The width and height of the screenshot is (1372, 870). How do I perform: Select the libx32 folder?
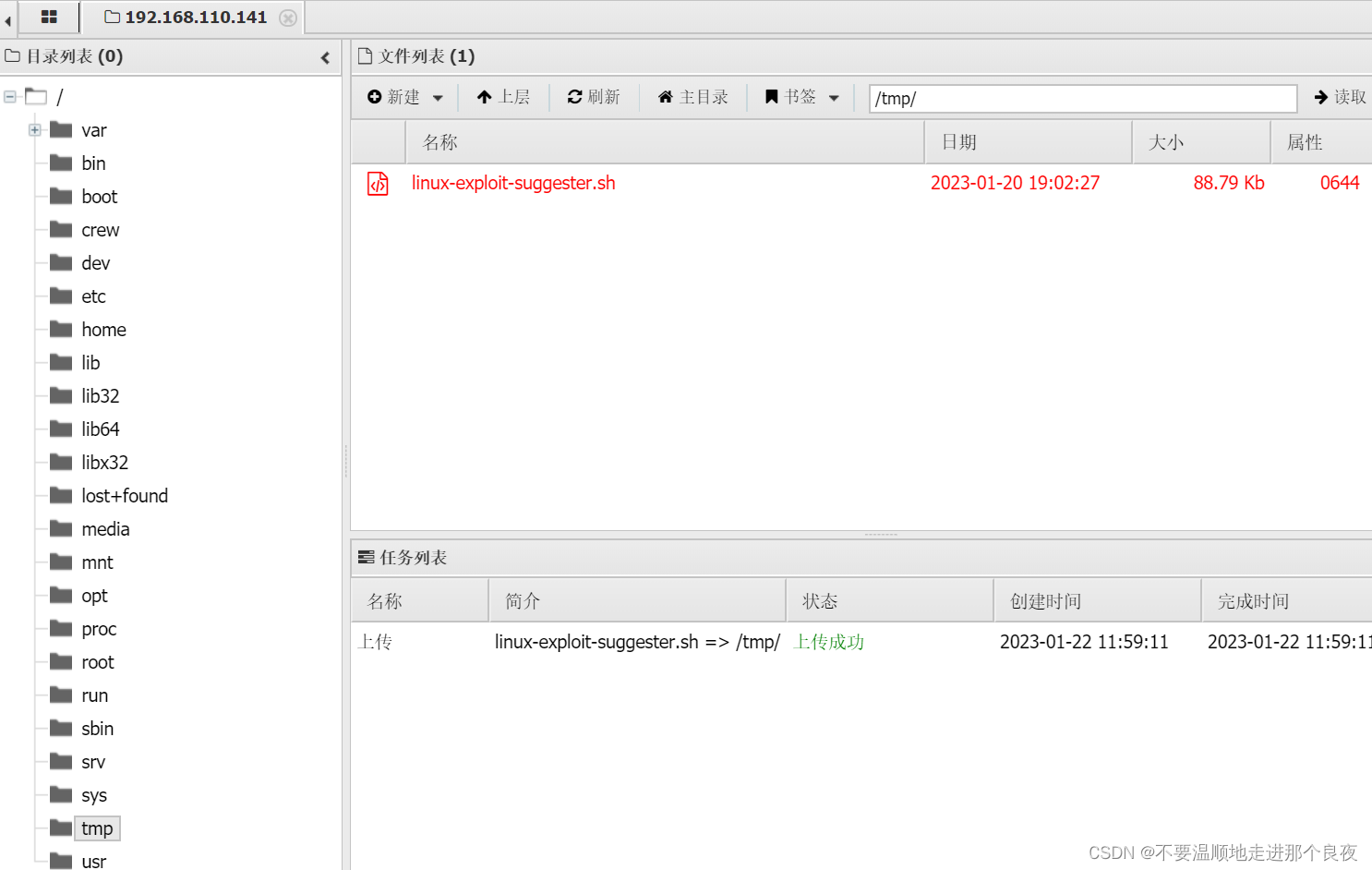104,463
